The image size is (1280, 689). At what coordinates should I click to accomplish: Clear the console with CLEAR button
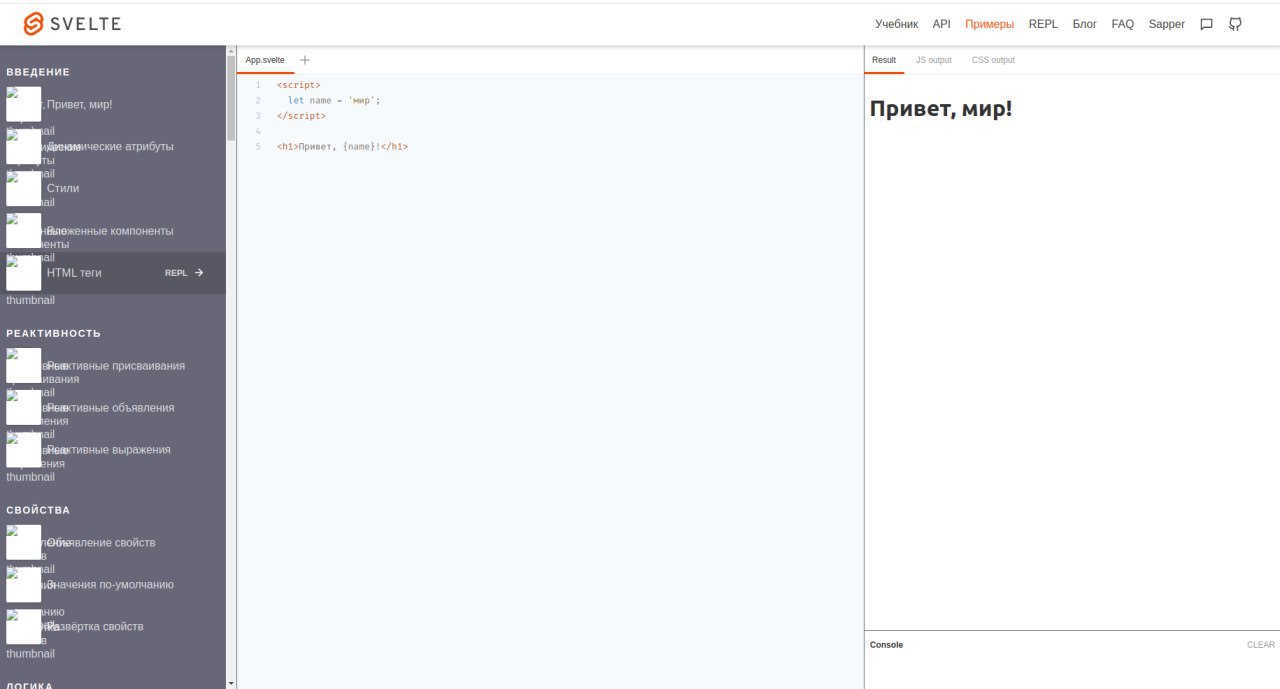(1261, 645)
